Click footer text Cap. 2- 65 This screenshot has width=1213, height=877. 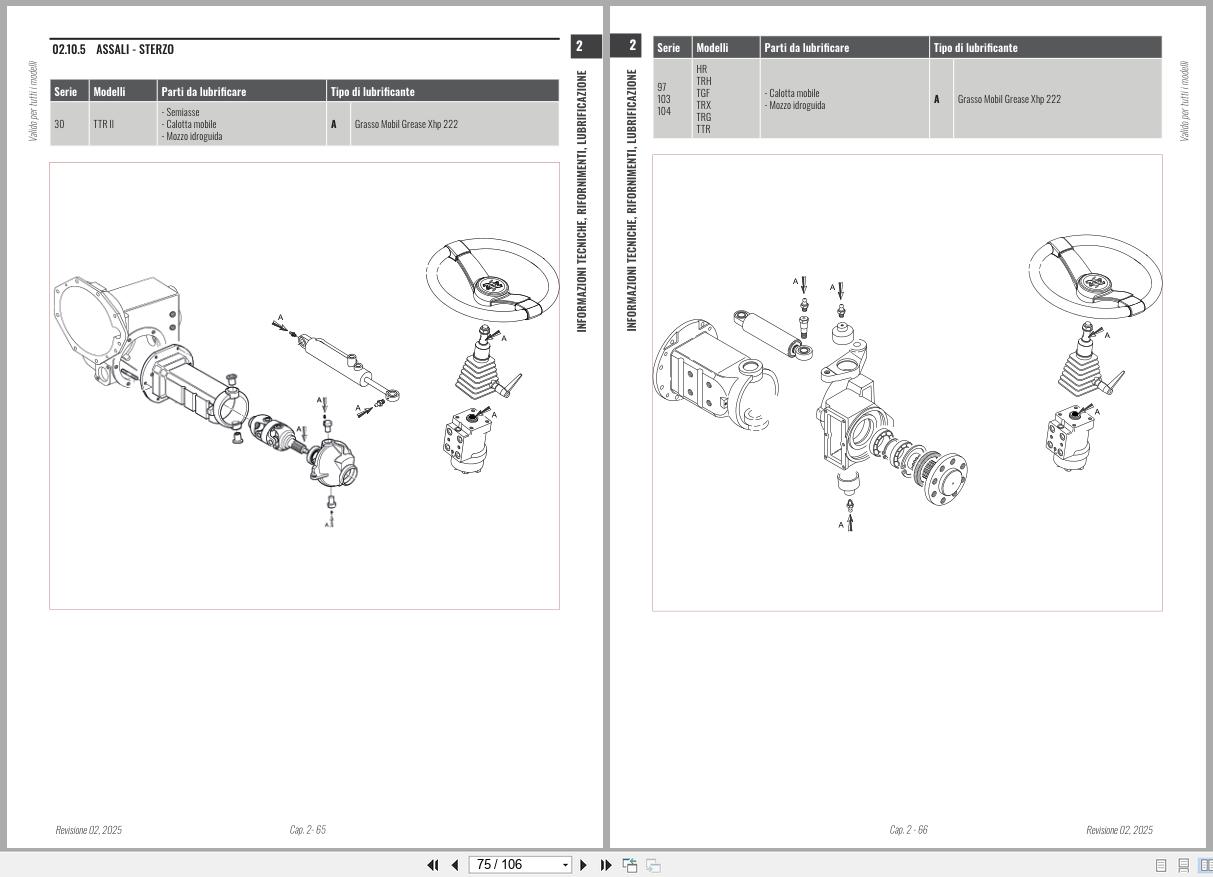308,830
